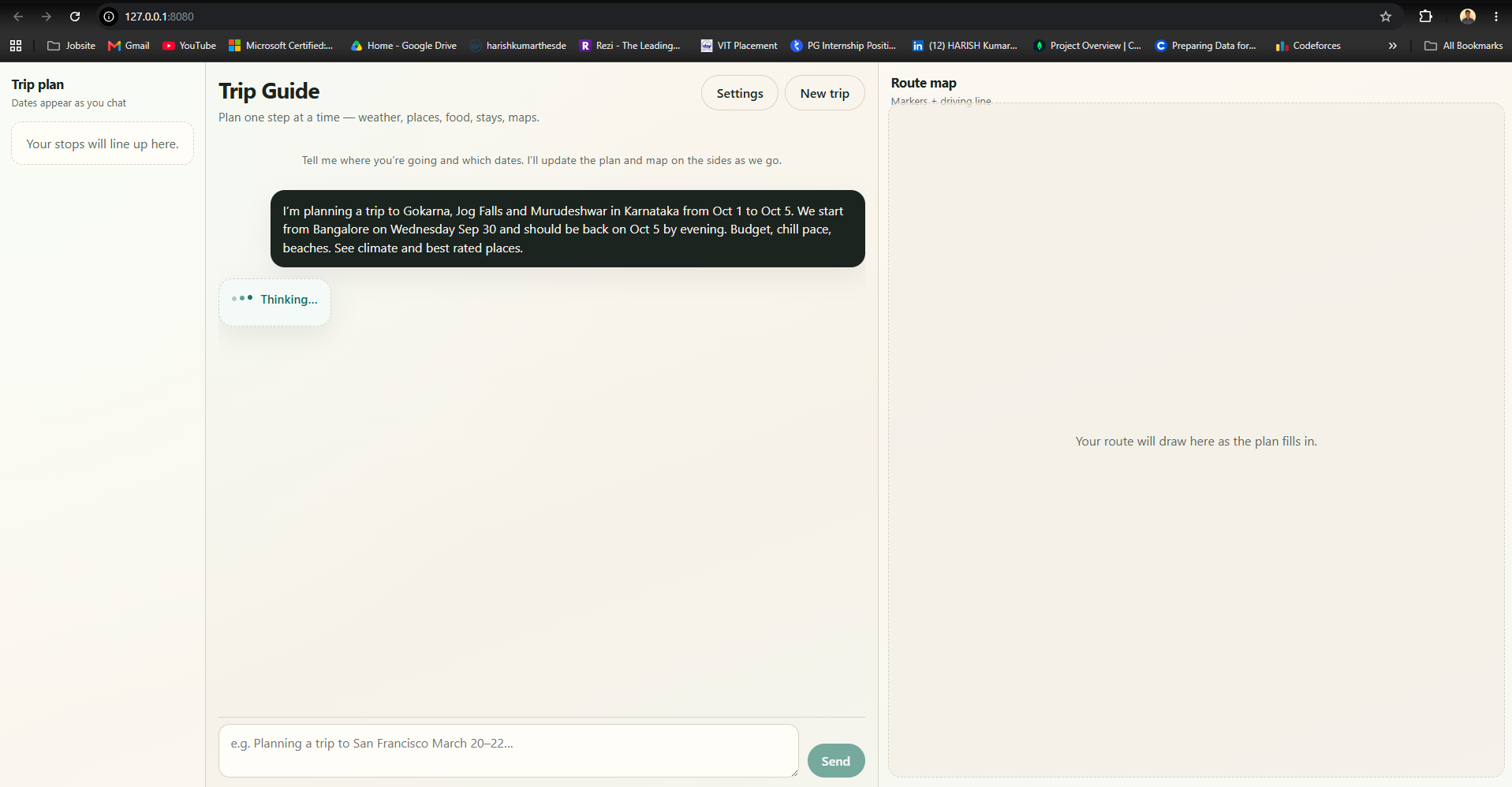Click the Send button
This screenshot has height=787, width=1512.
(x=836, y=761)
